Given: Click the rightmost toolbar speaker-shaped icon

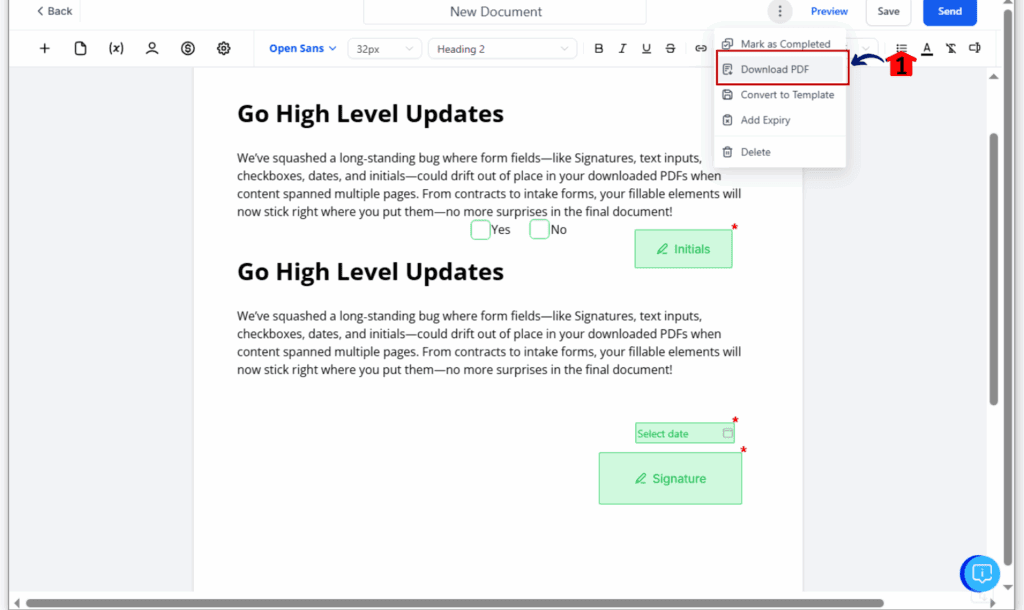Looking at the screenshot, I should click(x=975, y=48).
